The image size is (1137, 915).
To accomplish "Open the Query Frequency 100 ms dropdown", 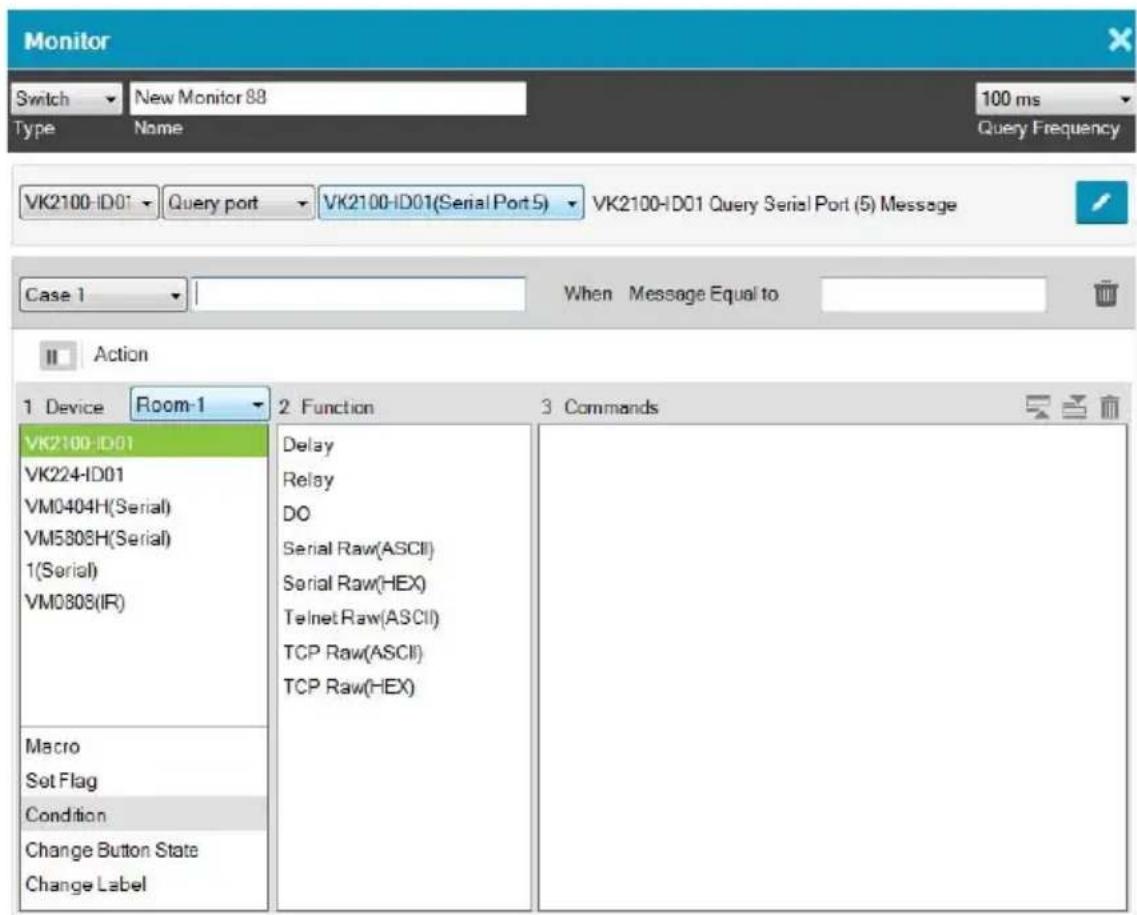I will [x=1056, y=99].
